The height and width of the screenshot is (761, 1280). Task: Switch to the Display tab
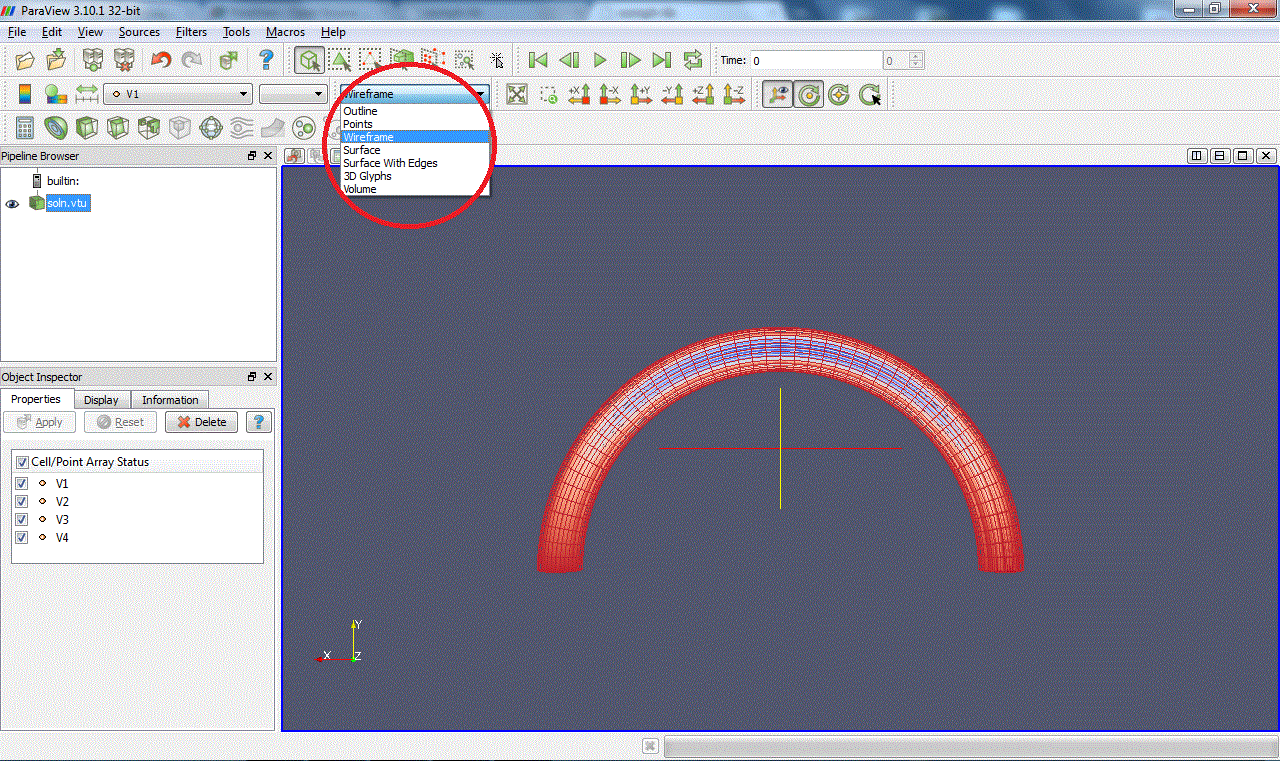(x=101, y=400)
